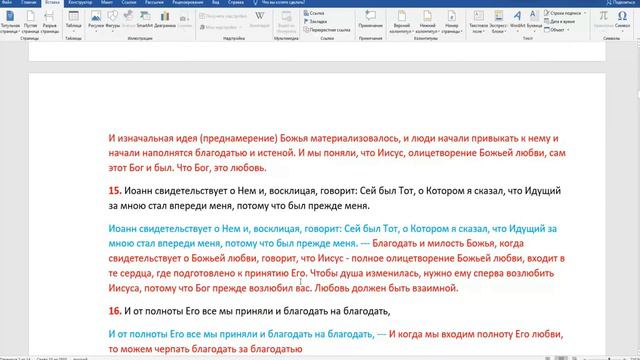The height and width of the screenshot is (360, 640).
Task: Click the verse number '15.'
Action: 115,191
